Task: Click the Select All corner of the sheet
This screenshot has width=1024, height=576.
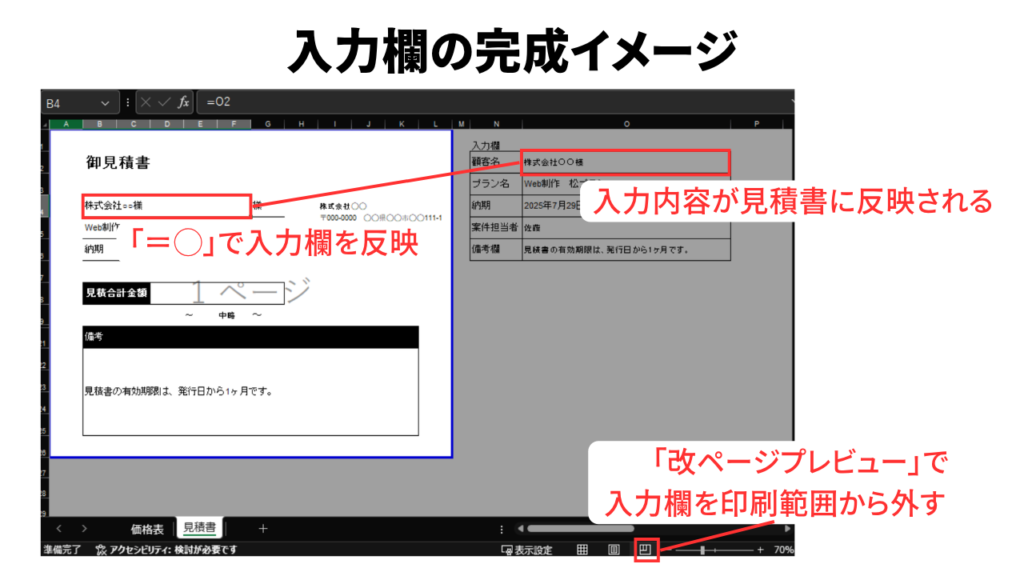Action: coord(45,124)
